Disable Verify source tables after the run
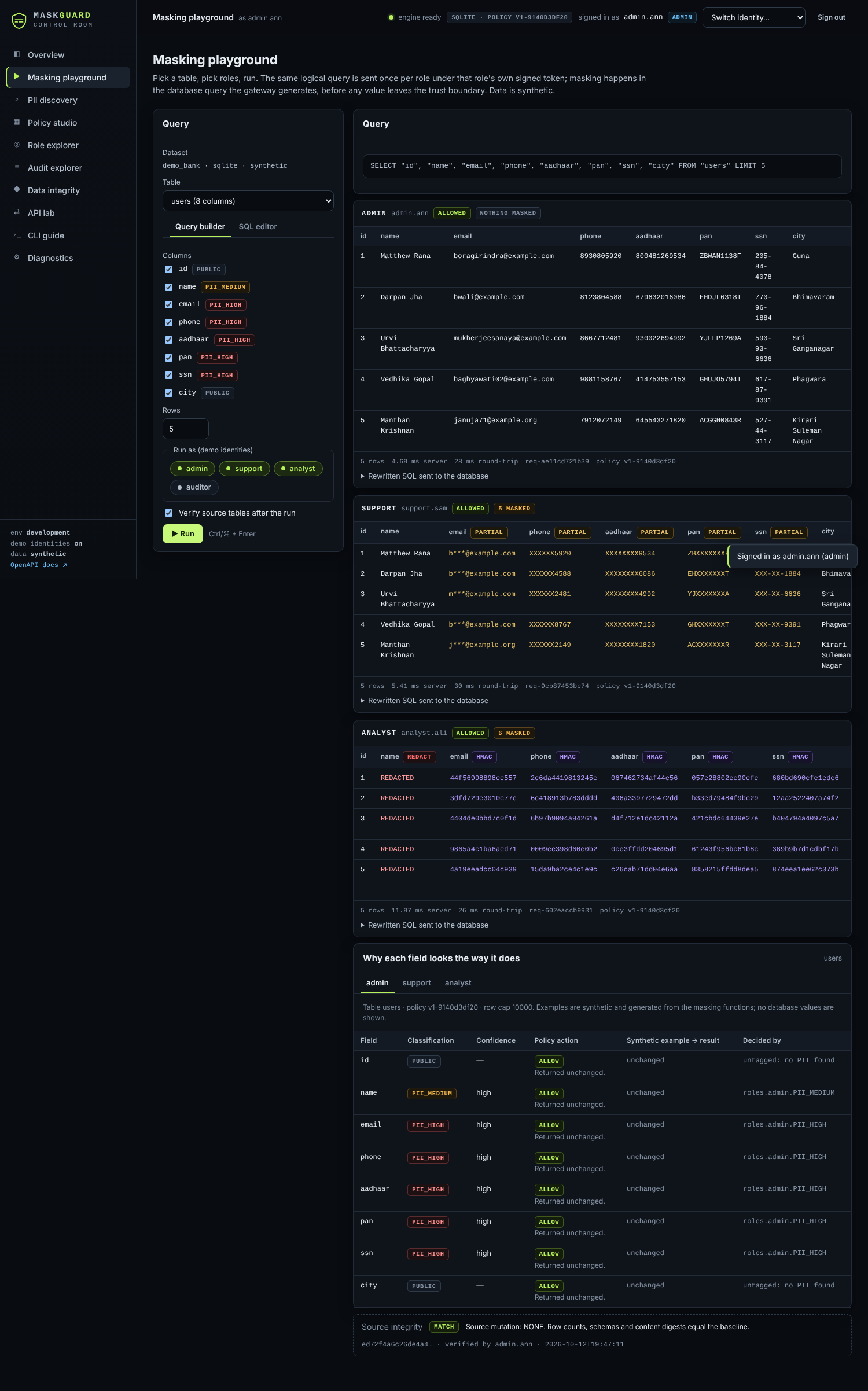This screenshot has width=868, height=1391. pyautogui.click(x=168, y=513)
